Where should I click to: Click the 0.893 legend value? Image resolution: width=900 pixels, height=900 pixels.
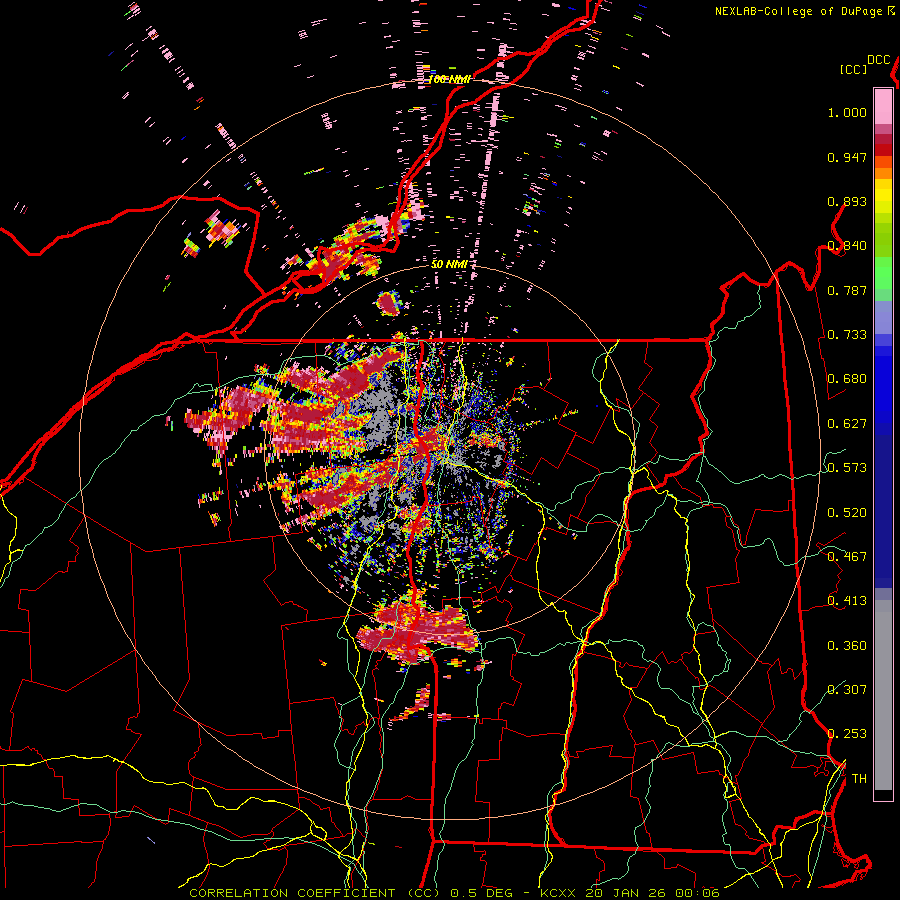(847, 201)
